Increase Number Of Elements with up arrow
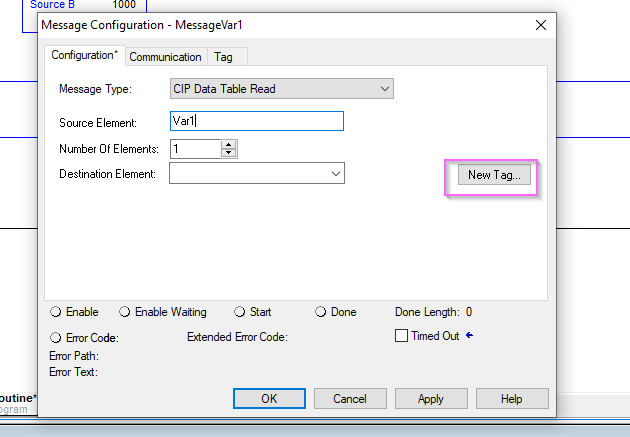630x437 pixels. pyautogui.click(x=229, y=145)
